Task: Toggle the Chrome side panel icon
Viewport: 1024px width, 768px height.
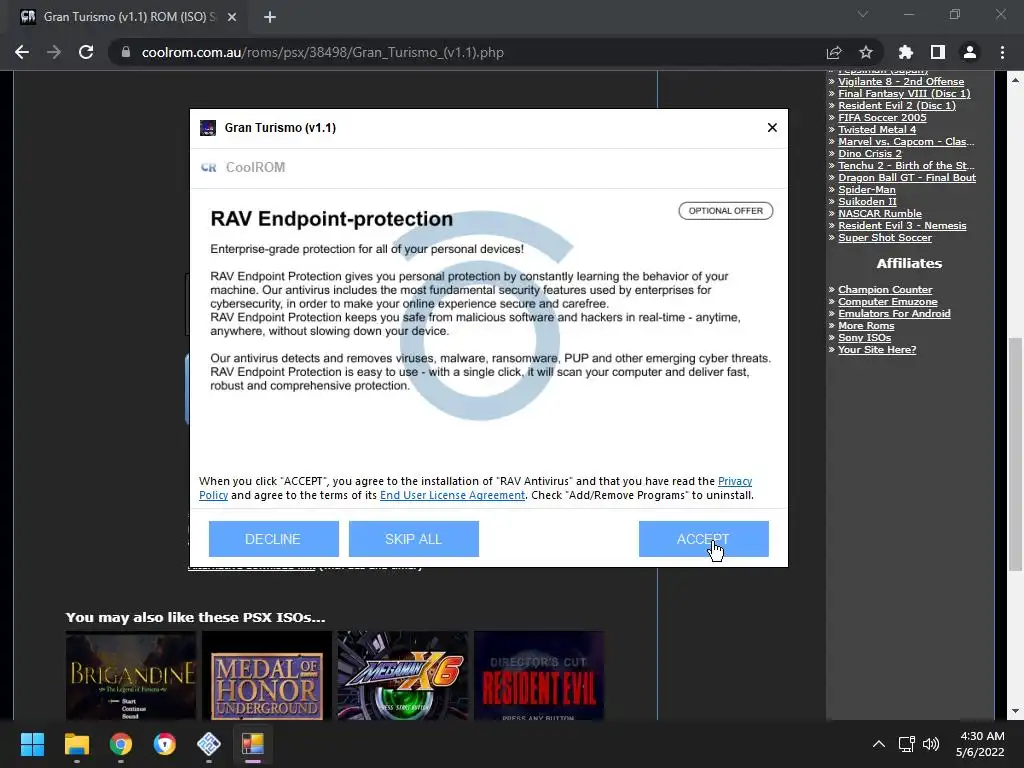Action: 938,52
